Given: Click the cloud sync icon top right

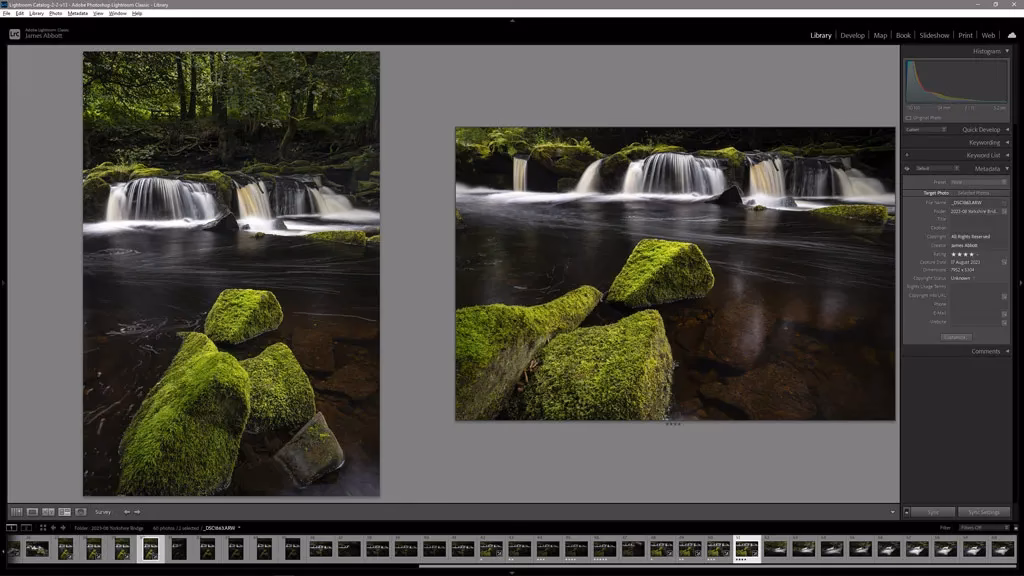Looking at the screenshot, I should coord(1014,35).
